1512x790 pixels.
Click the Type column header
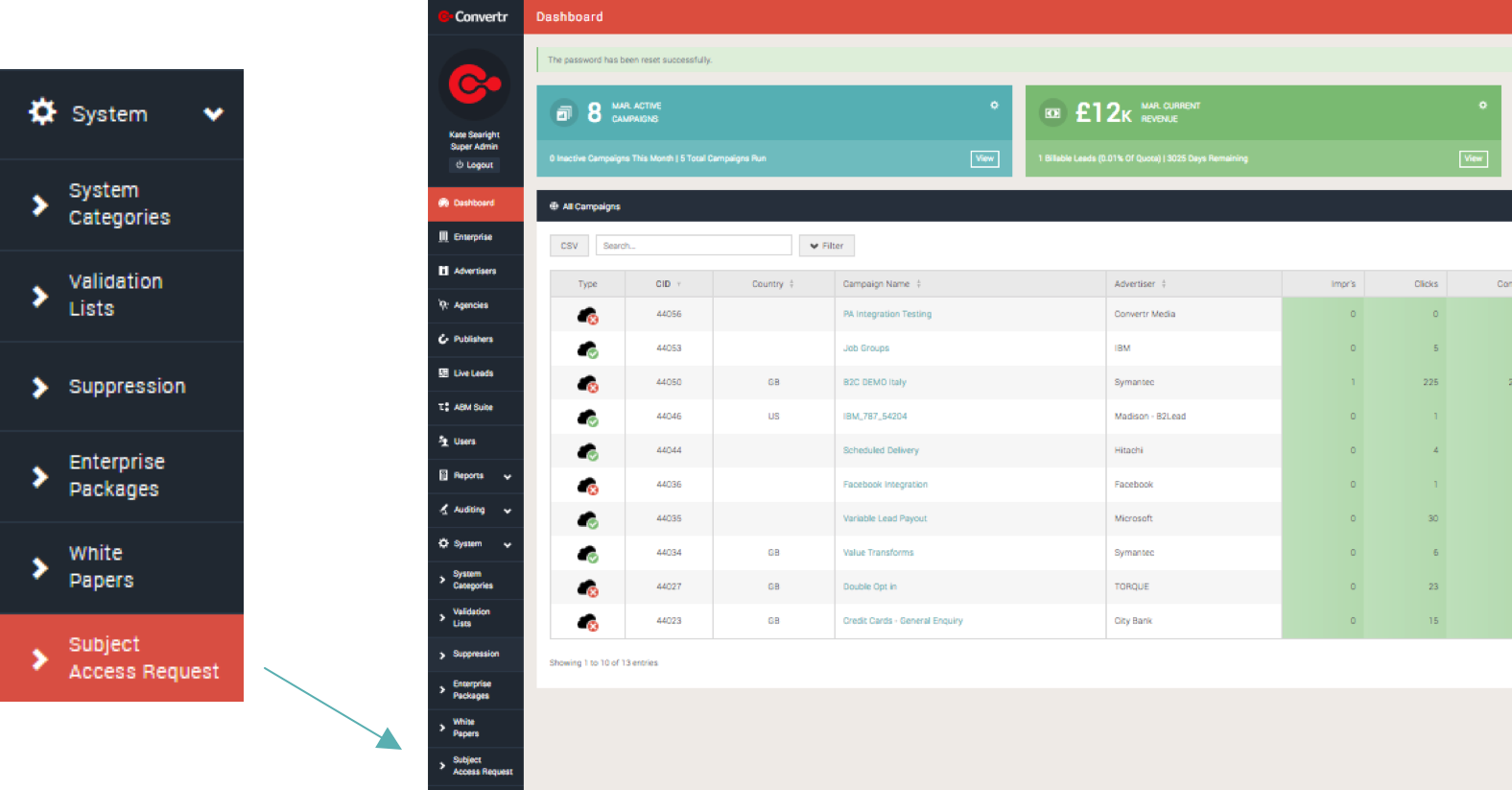[x=587, y=284]
